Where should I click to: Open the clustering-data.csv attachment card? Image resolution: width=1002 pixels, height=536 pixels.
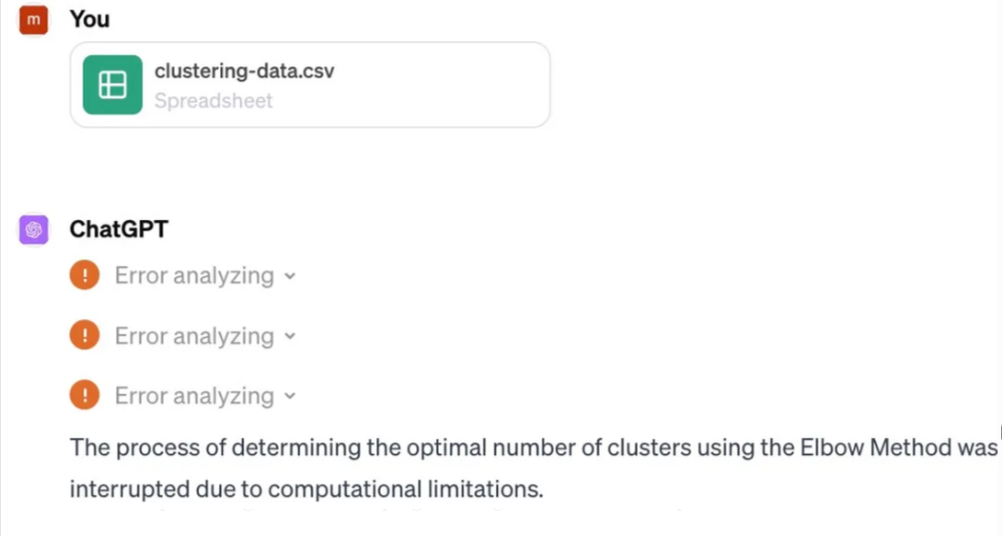click(x=310, y=84)
